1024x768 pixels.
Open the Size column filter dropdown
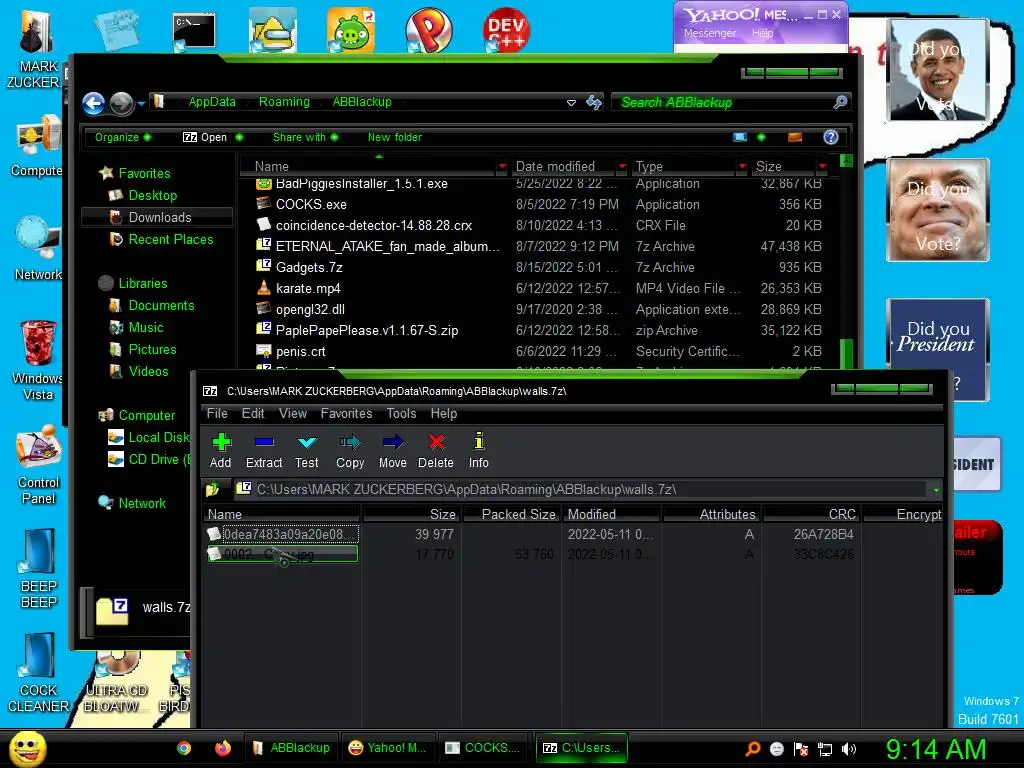point(822,167)
